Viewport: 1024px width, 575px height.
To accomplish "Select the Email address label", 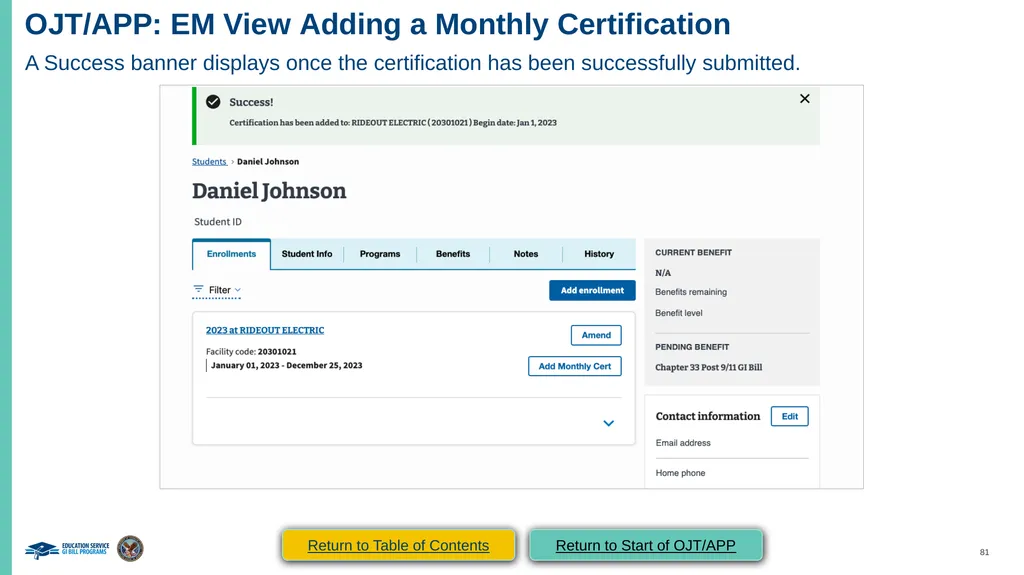I will 683,443.
